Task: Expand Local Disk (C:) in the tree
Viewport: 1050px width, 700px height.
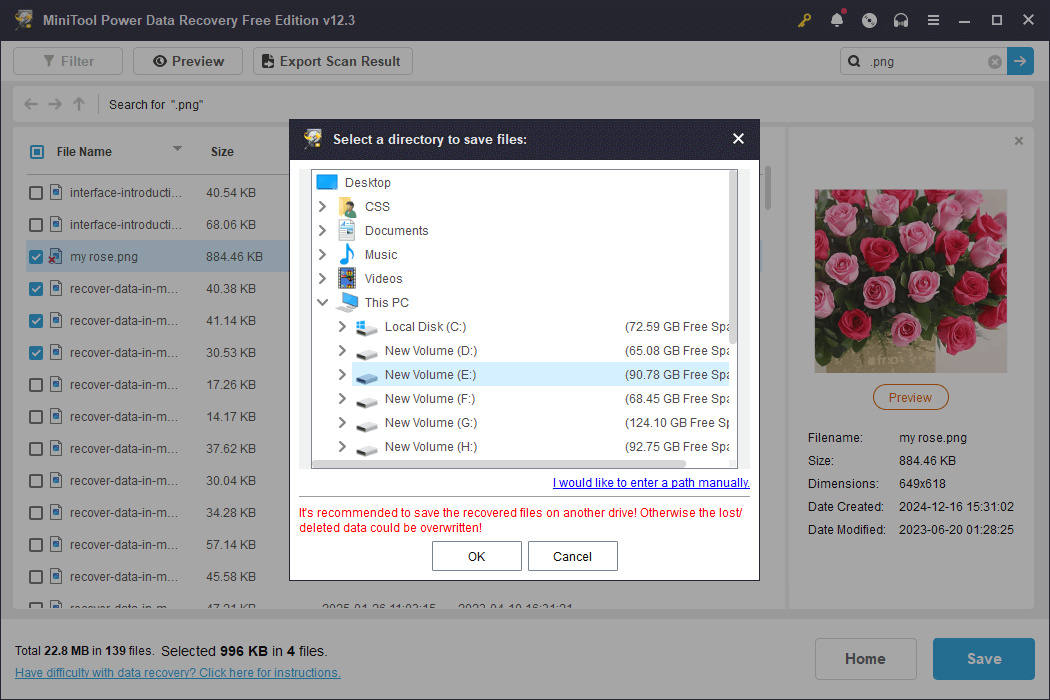Action: [341, 326]
